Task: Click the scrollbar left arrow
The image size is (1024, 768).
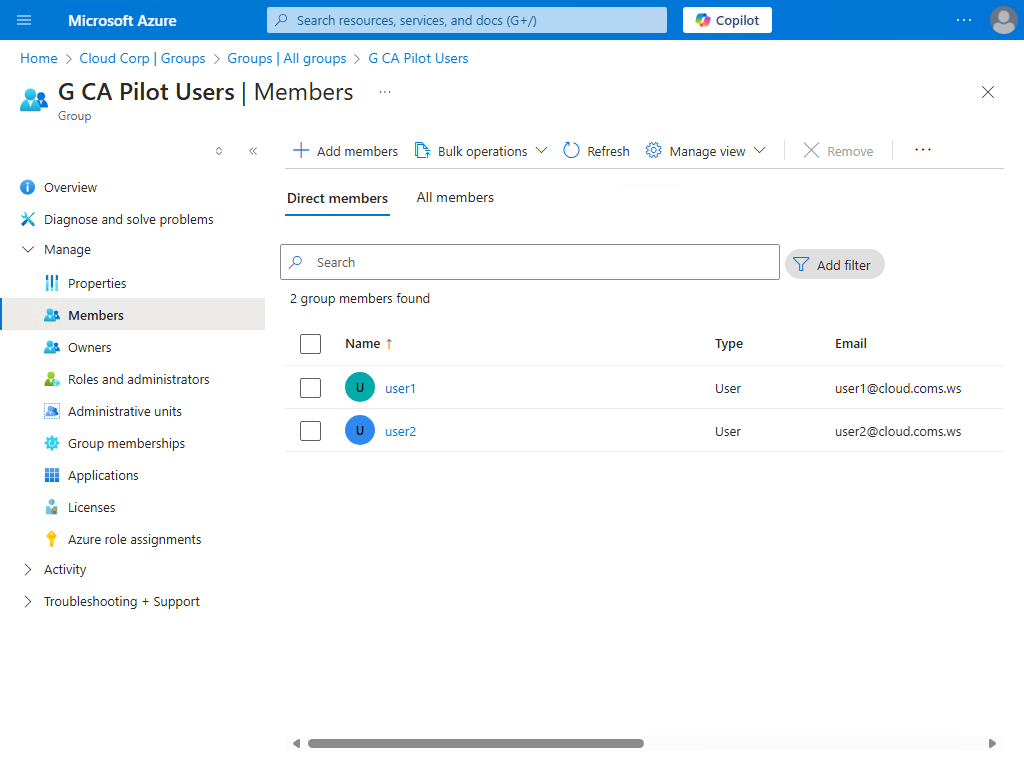Action: coord(296,743)
